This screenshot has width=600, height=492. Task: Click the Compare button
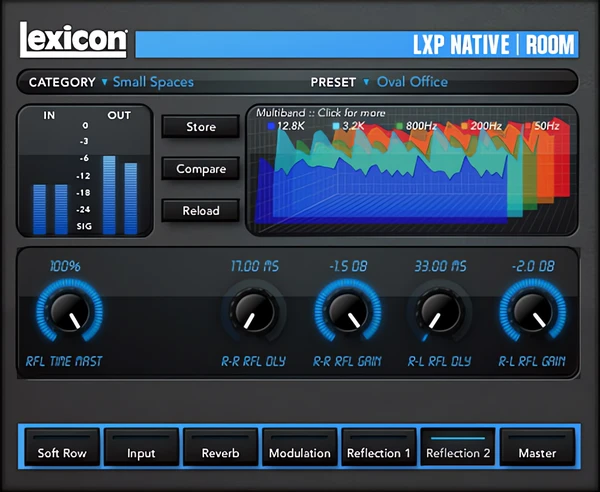[201, 169]
